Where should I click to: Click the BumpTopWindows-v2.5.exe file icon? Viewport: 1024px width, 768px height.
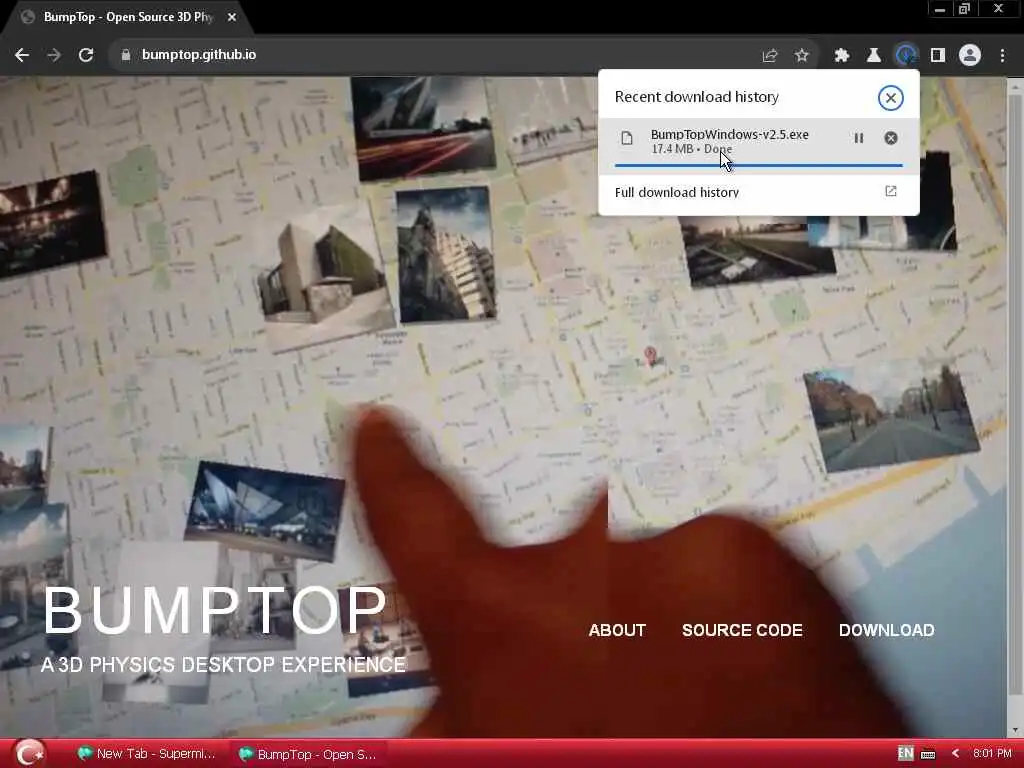pyautogui.click(x=627, y=138)
